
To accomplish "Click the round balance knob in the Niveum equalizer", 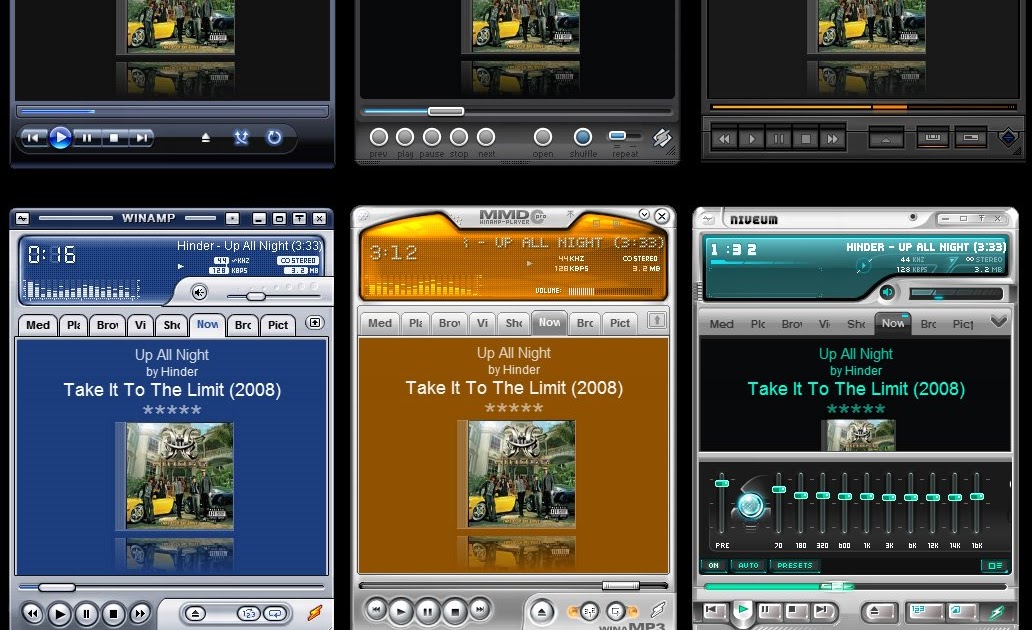I will point(750,506).
